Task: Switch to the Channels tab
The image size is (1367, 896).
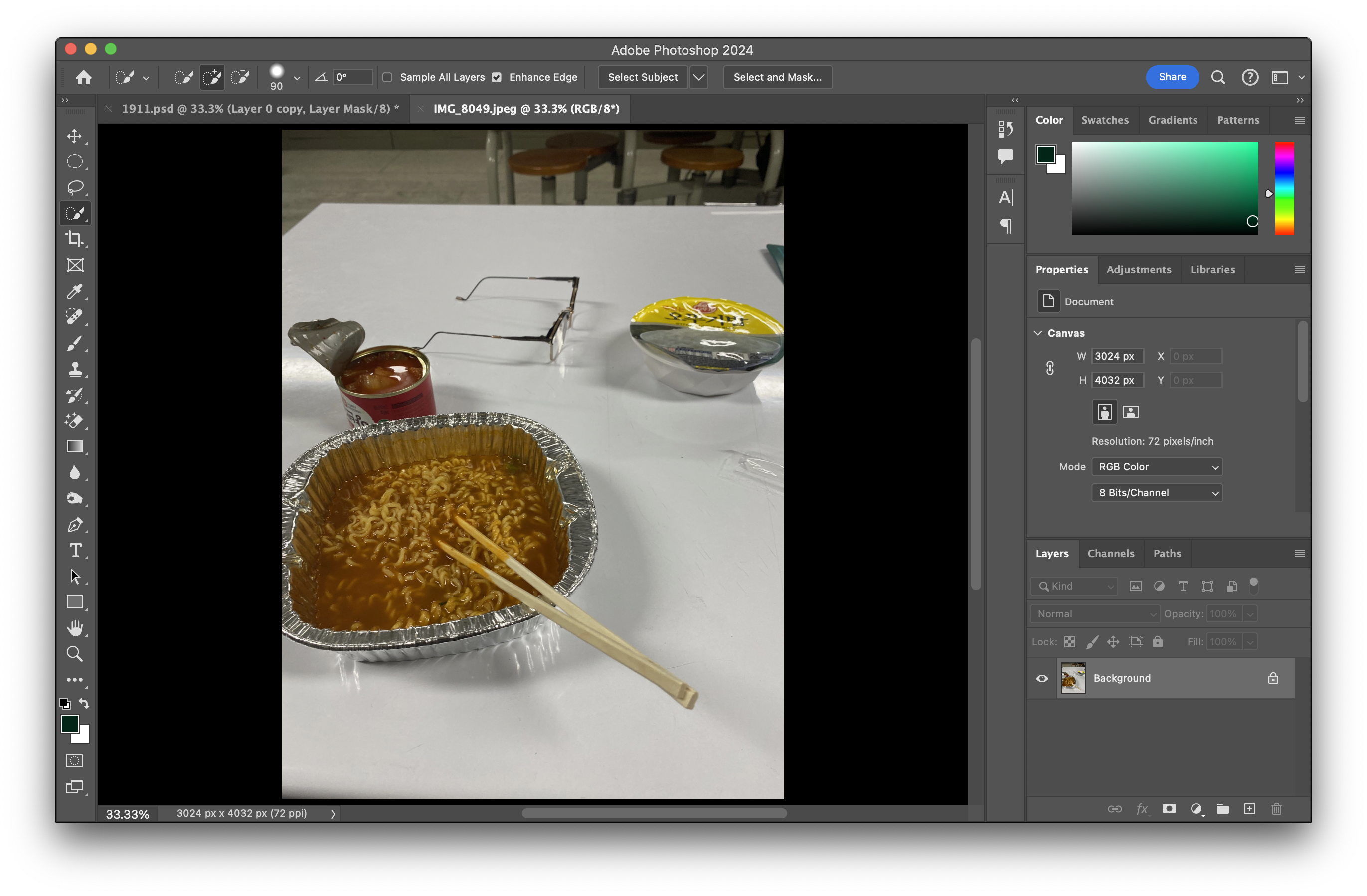Action: click(x=1111, y=553)
